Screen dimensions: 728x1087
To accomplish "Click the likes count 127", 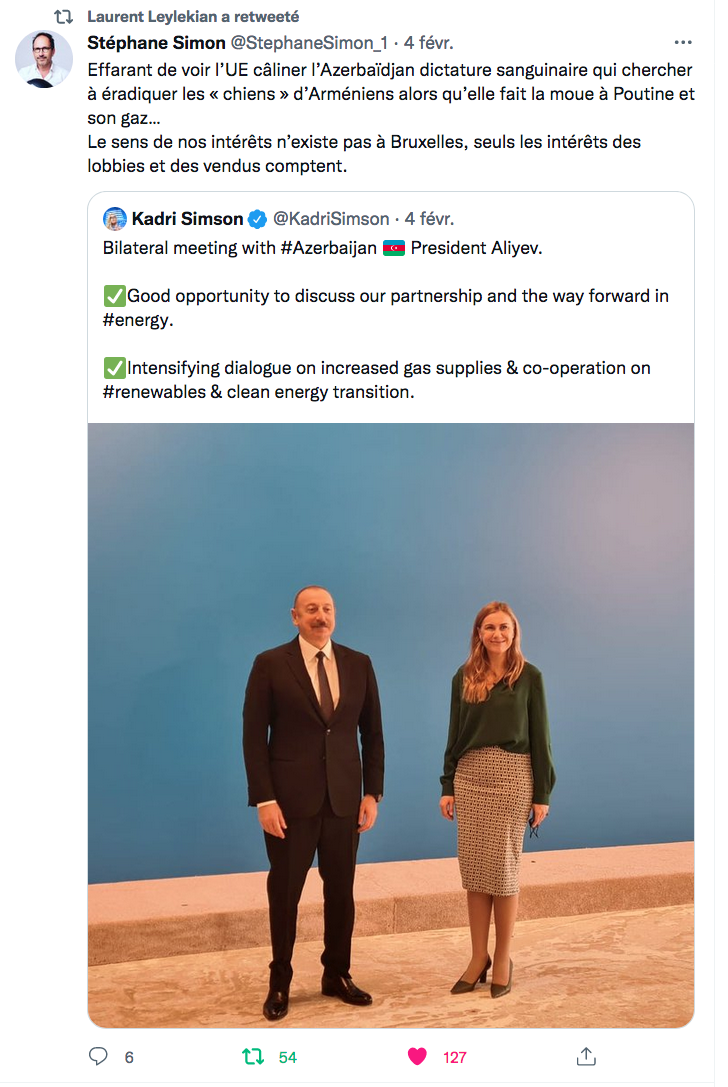I will [x=455, y=1057].
